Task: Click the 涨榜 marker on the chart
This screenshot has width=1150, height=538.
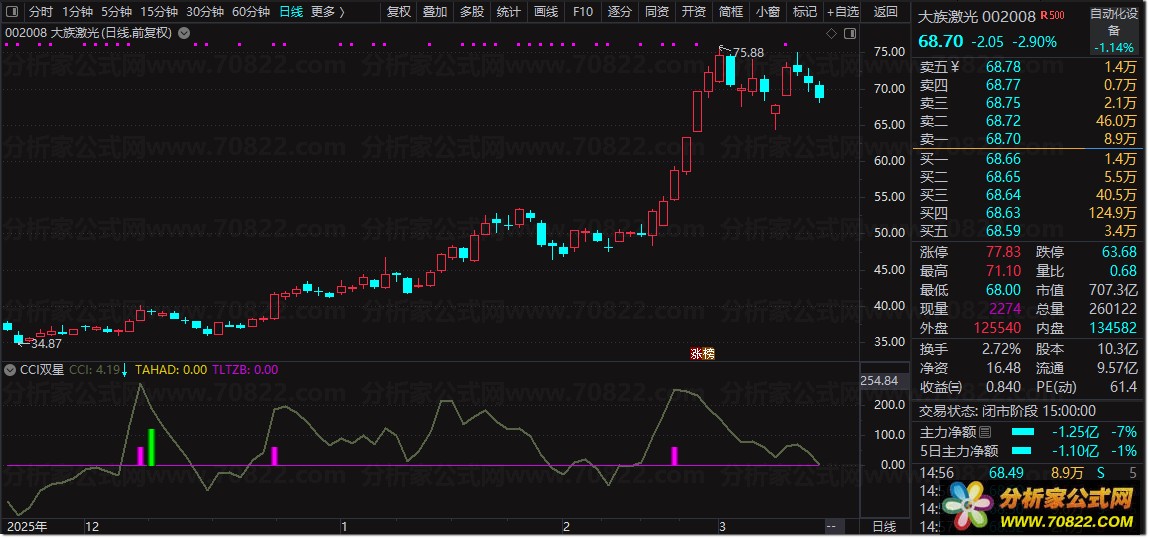Action: click(x=703, y=353)
